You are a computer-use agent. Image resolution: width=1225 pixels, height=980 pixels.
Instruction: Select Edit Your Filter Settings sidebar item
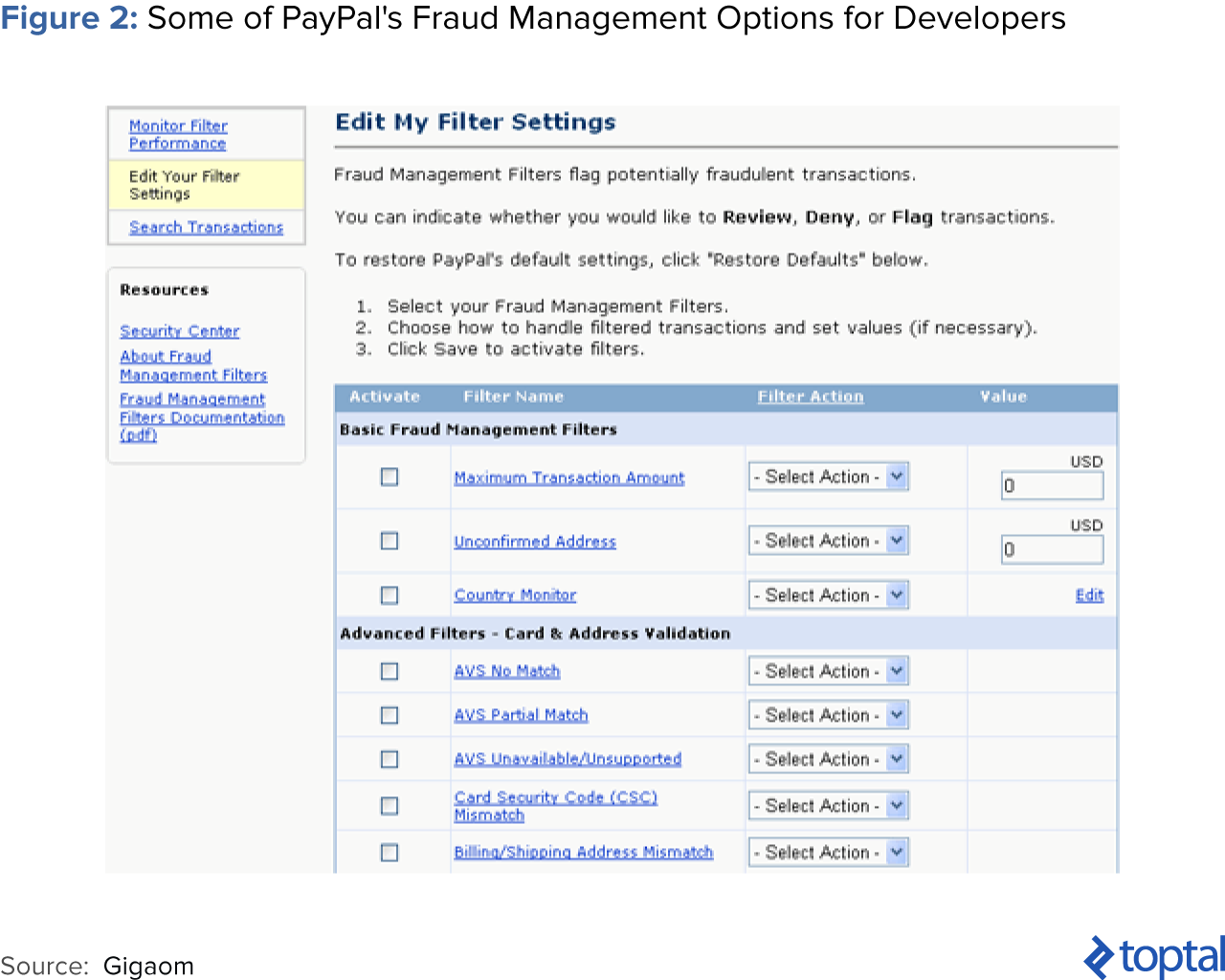pyautogui.click(x=206, y=185)
